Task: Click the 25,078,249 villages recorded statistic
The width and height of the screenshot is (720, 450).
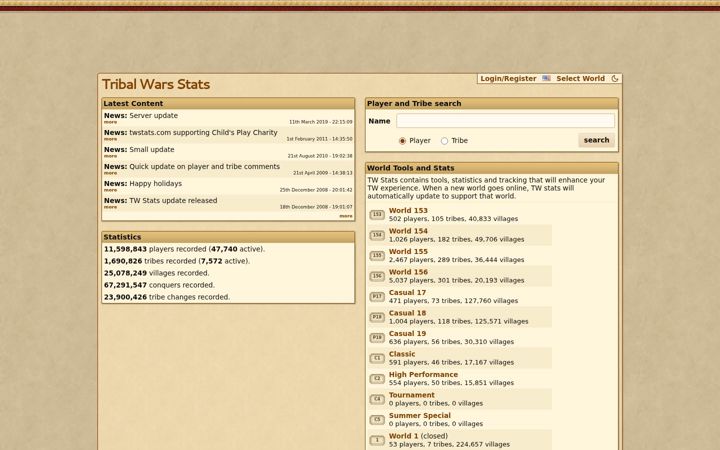Action: (156, 273)
